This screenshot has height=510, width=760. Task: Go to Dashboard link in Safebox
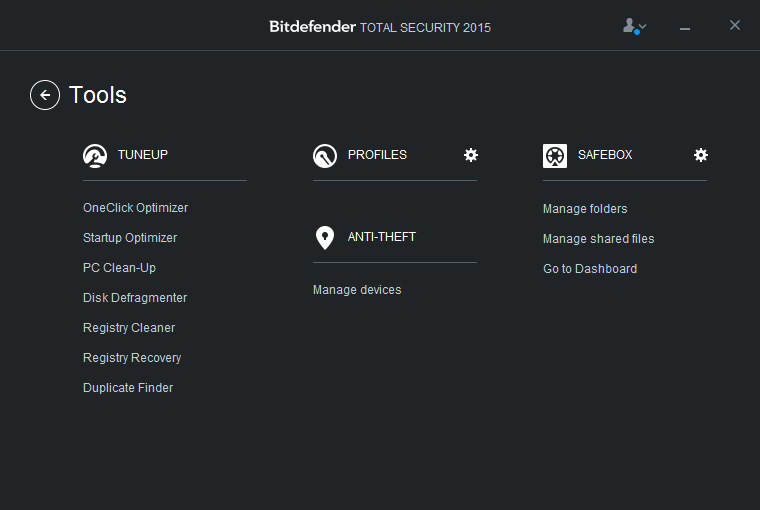point(590,269)
